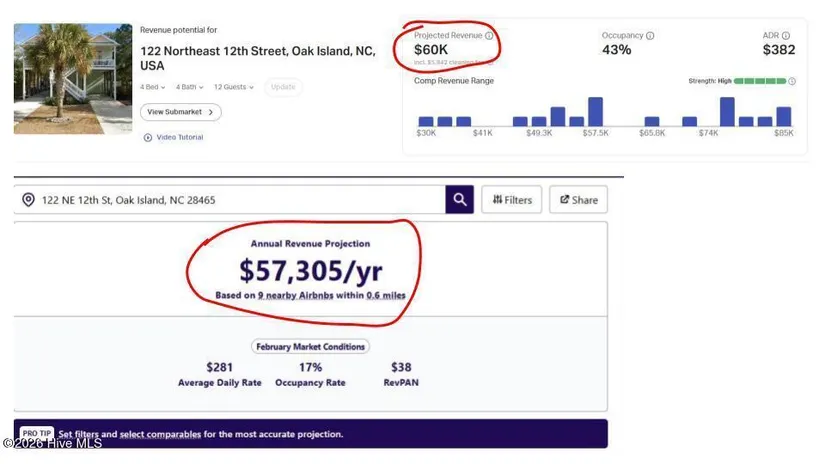The width and height of the screenshot is (825, 464).
Task: Click the location pin icon in address bar
Action: point(28,200)
